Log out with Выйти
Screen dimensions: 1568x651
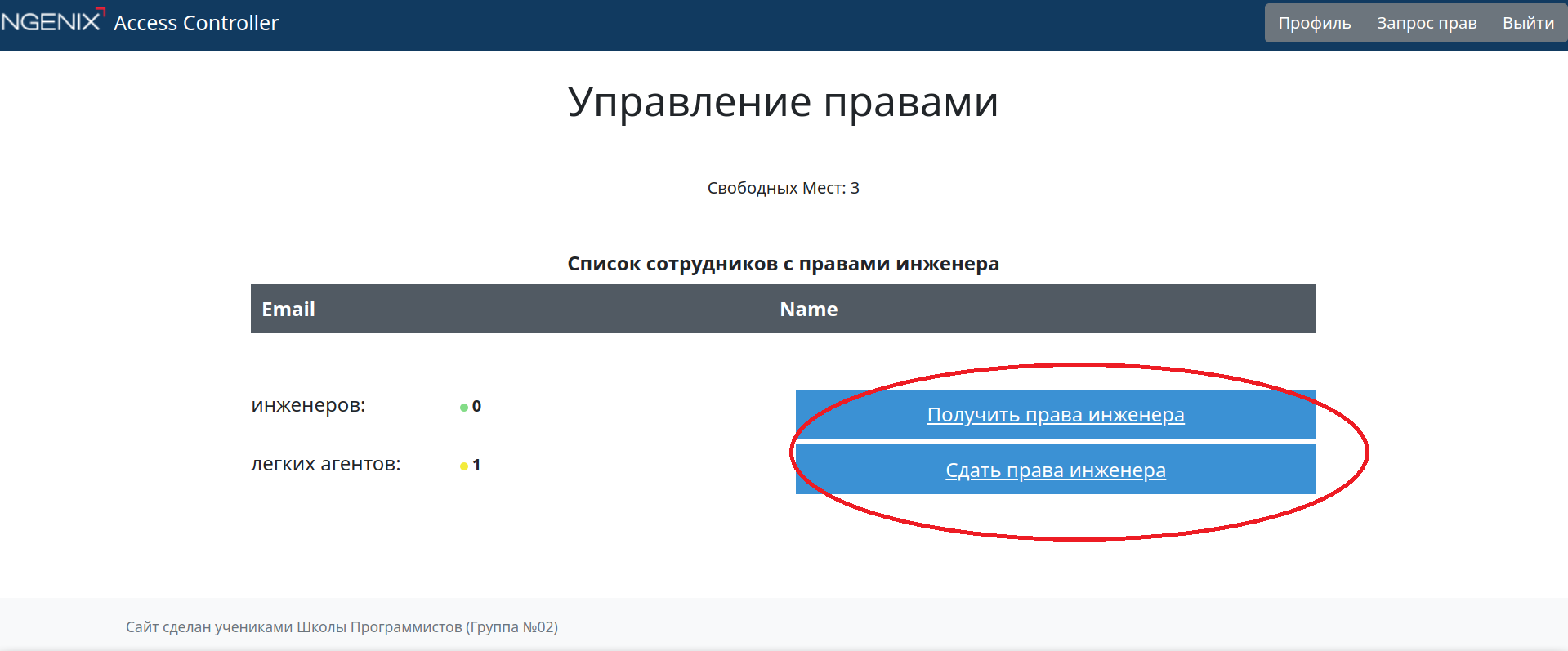[x=1528, y=23]
